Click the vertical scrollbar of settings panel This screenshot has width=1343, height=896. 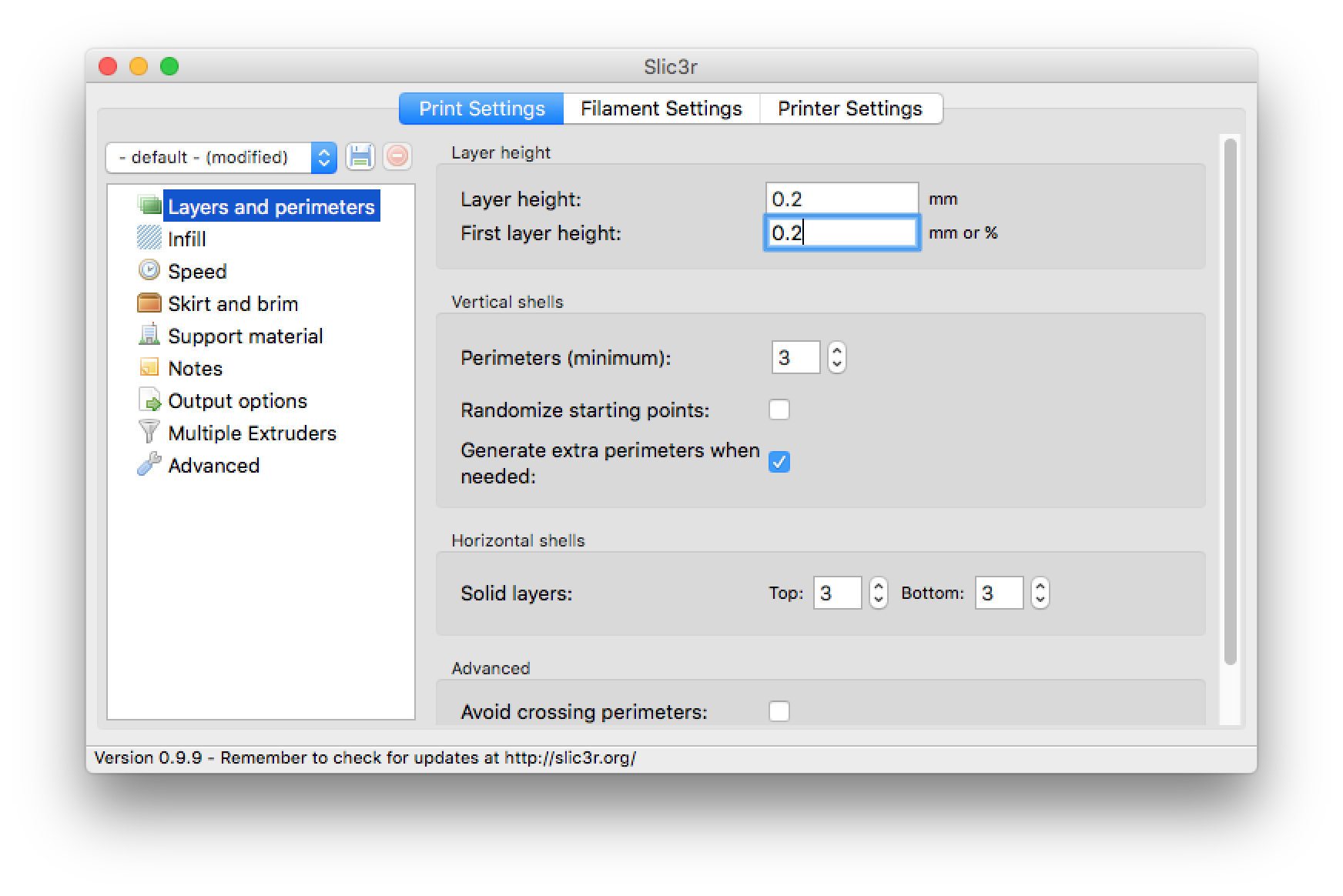pos(1230,400)
